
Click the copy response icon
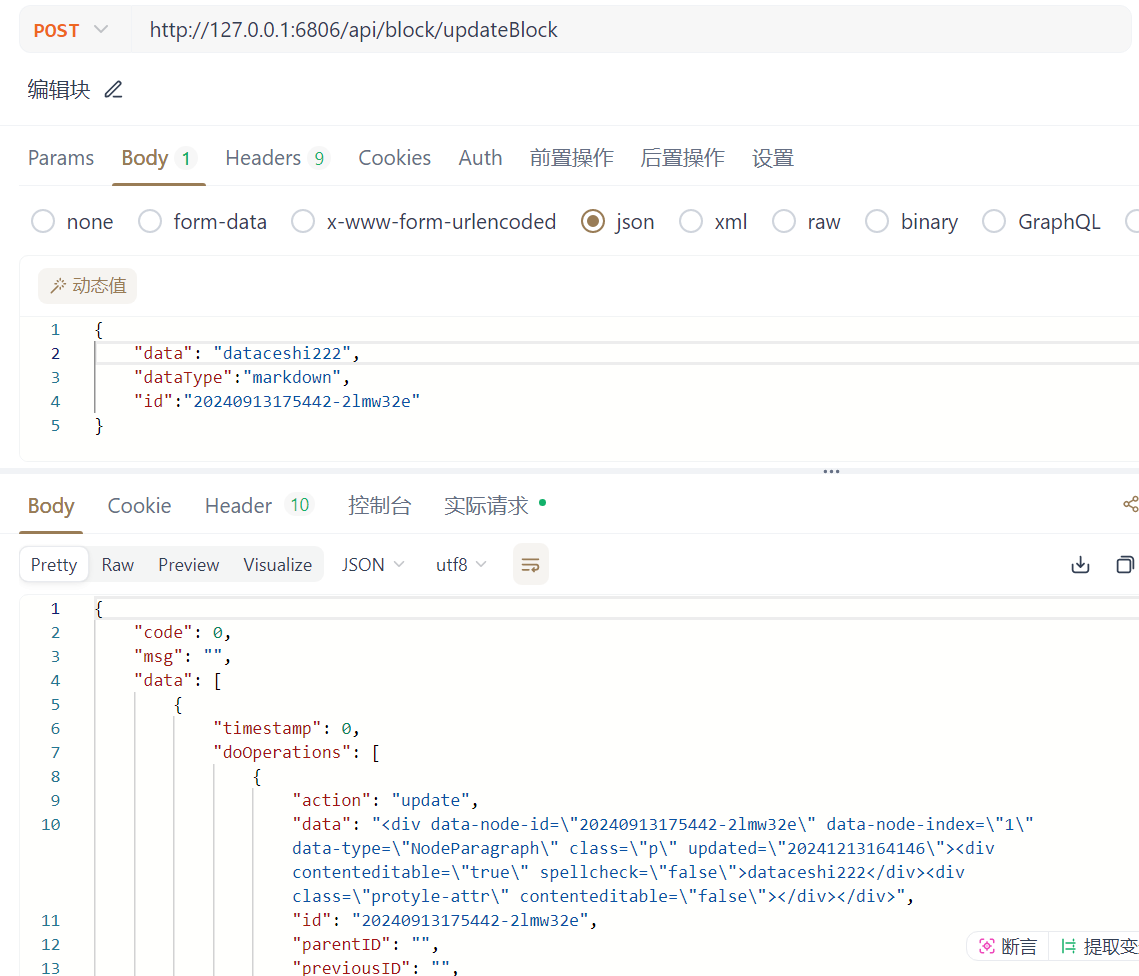1125,565
